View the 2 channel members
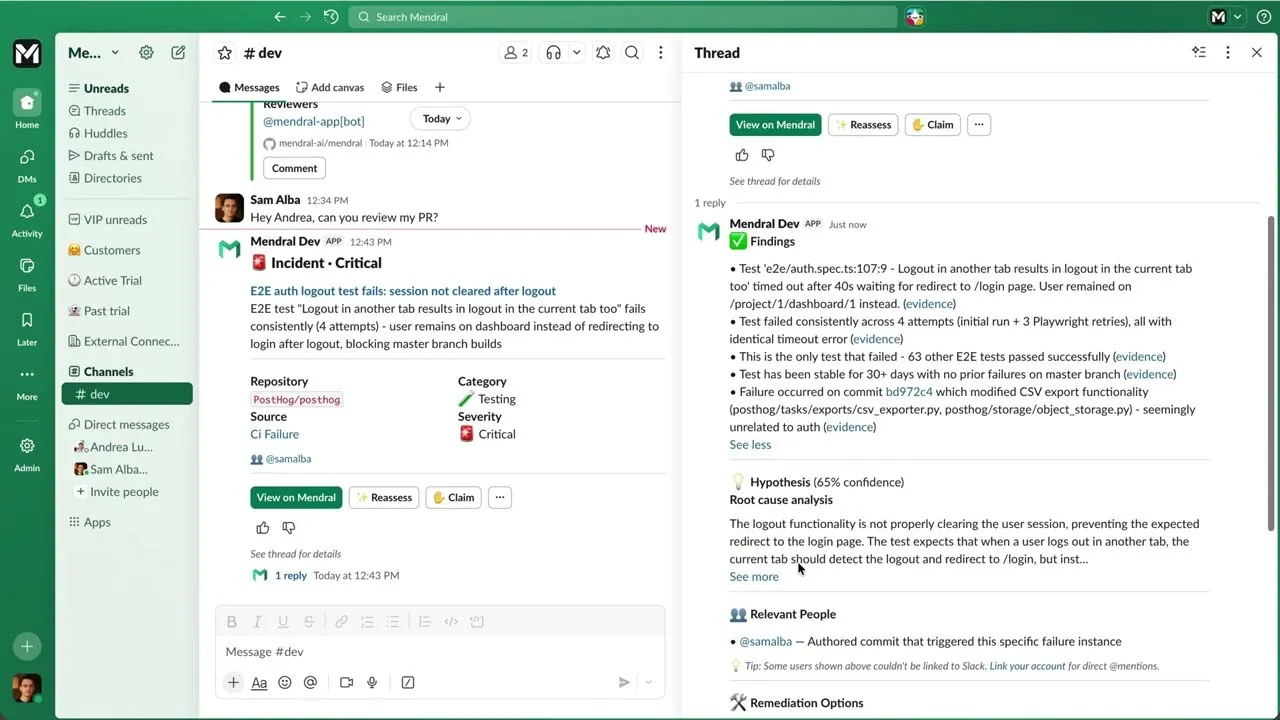Screen dimensions: 1280x720 (x=516, y=53)
